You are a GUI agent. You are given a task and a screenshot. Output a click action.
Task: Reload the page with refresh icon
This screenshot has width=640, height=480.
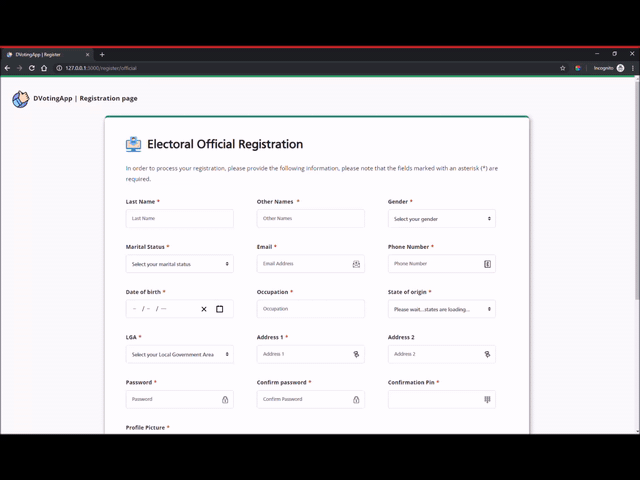(x=31, y=68)
